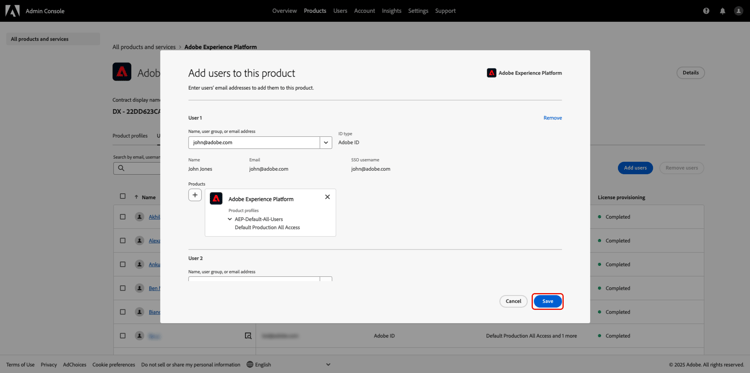Image resolution: width=750 pixels, height=373 pixels.
Task: Click the Adobe Experience Platform logo in the dialog header
Action: [491, 73]
